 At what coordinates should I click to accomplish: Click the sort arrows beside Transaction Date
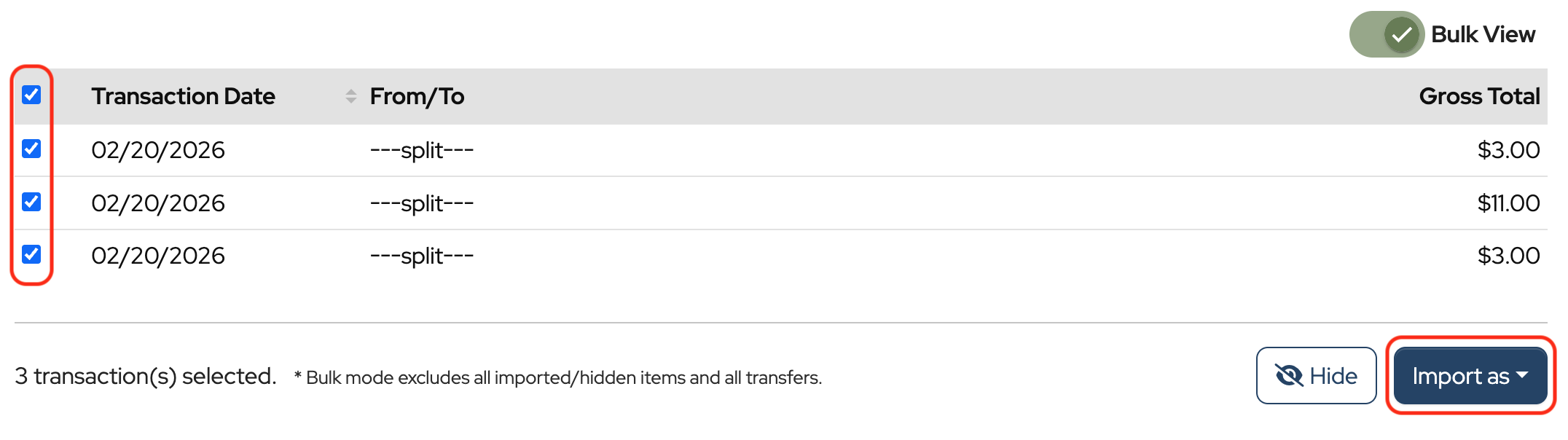coord(350,96)
